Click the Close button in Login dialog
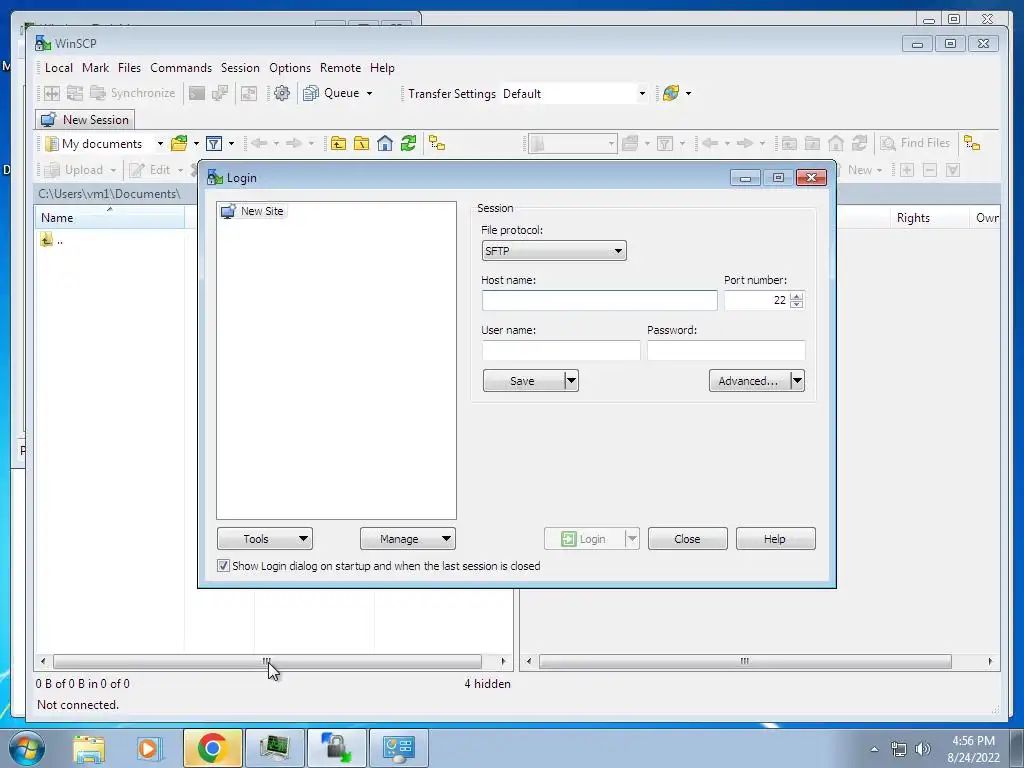 click(x=687, y=539)
